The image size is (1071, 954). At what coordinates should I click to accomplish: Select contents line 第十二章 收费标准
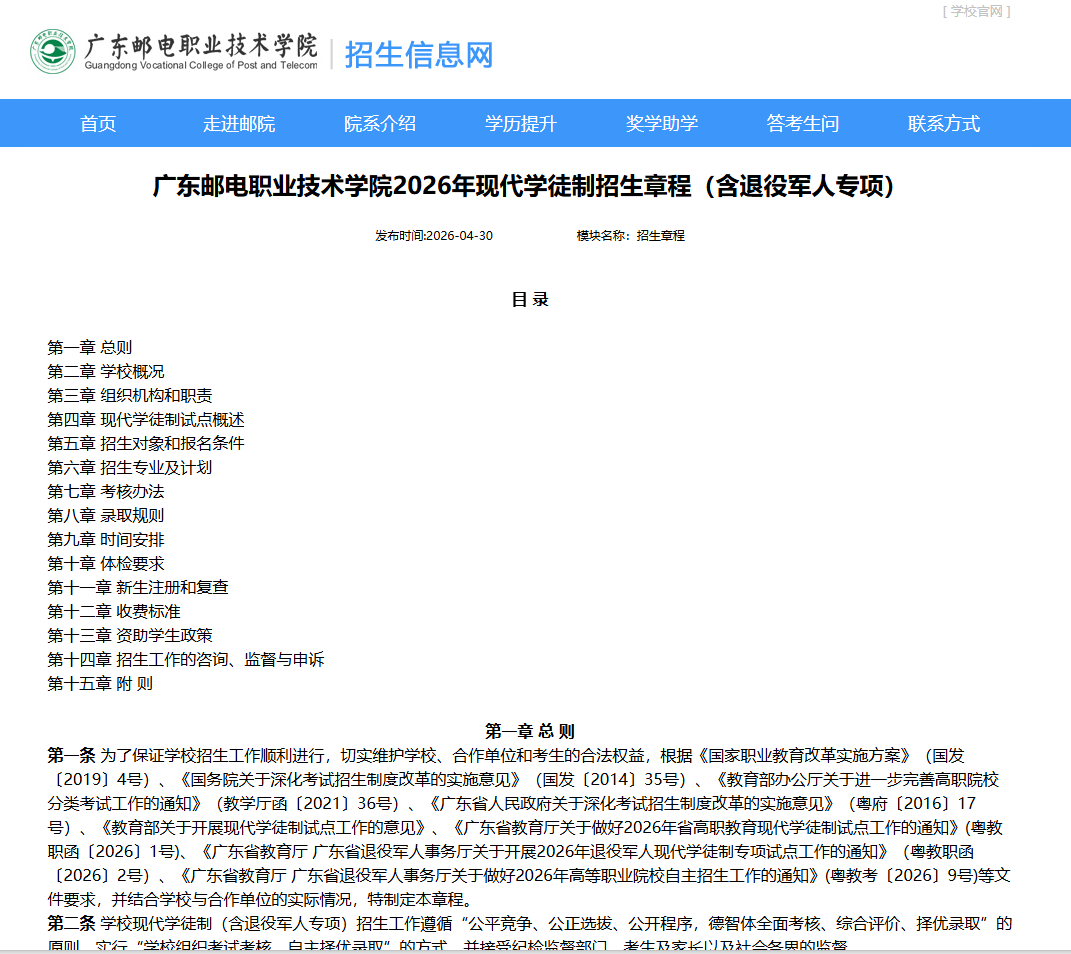[114, 611]
